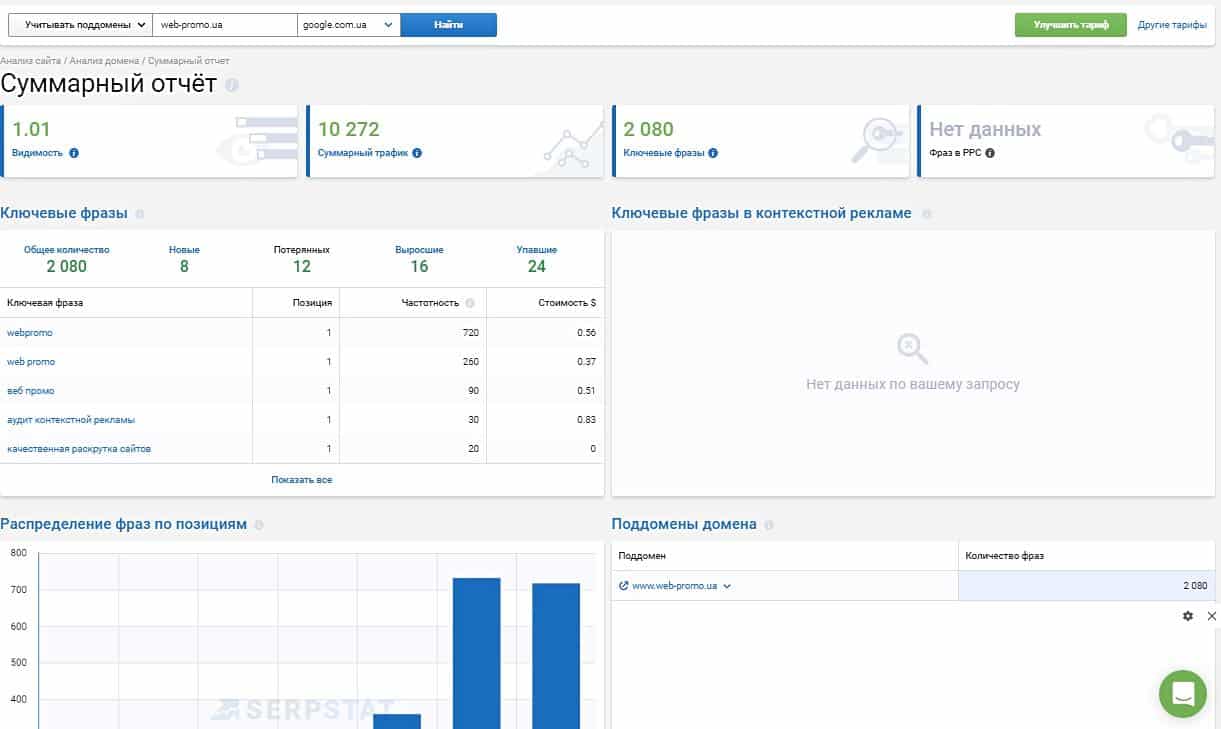Open the Учитывать поддомены dropdown

pyautogui.click(x=80, y=25)
